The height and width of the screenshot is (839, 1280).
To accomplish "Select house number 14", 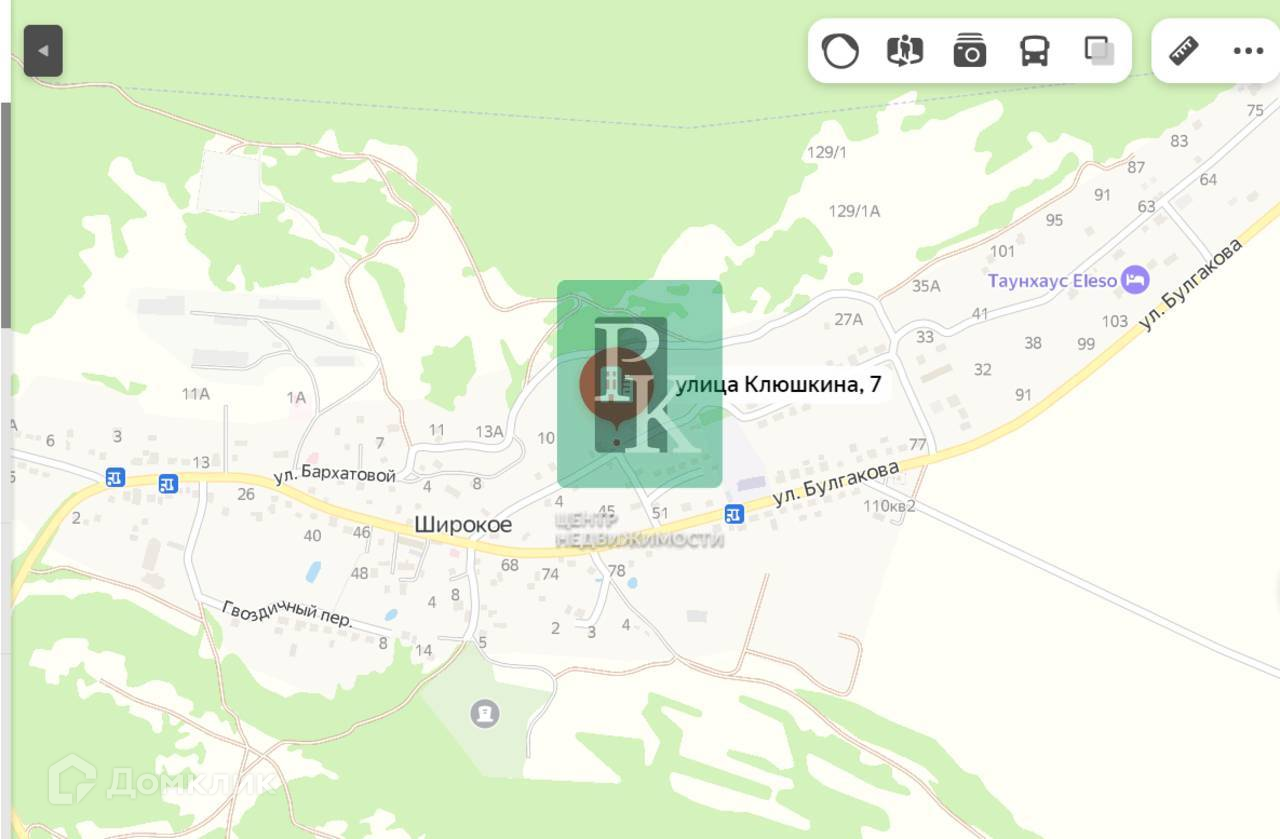I will click(424, 651).
